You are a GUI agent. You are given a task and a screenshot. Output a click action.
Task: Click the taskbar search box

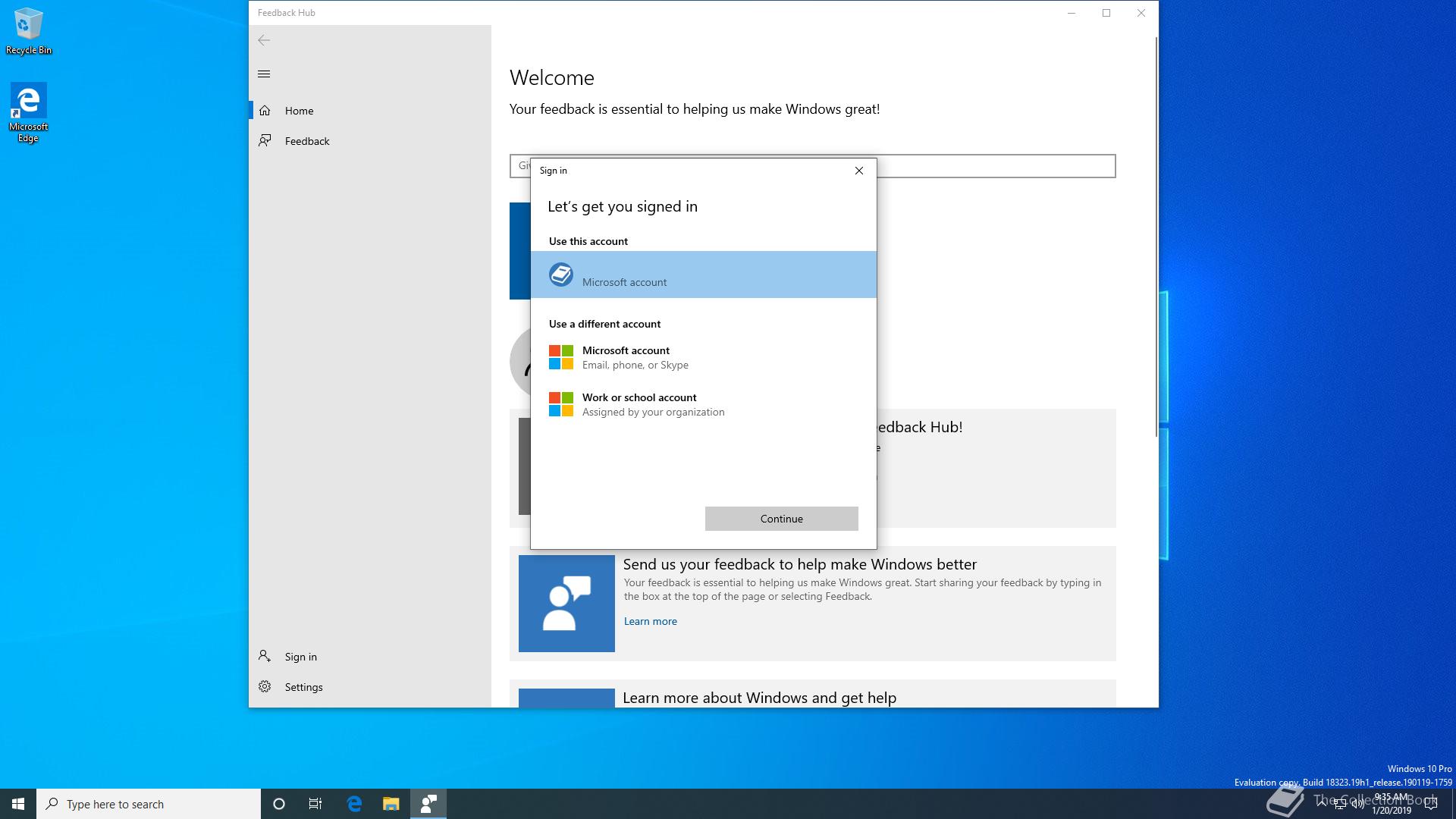pyautogui.click(x=149, y=804)
